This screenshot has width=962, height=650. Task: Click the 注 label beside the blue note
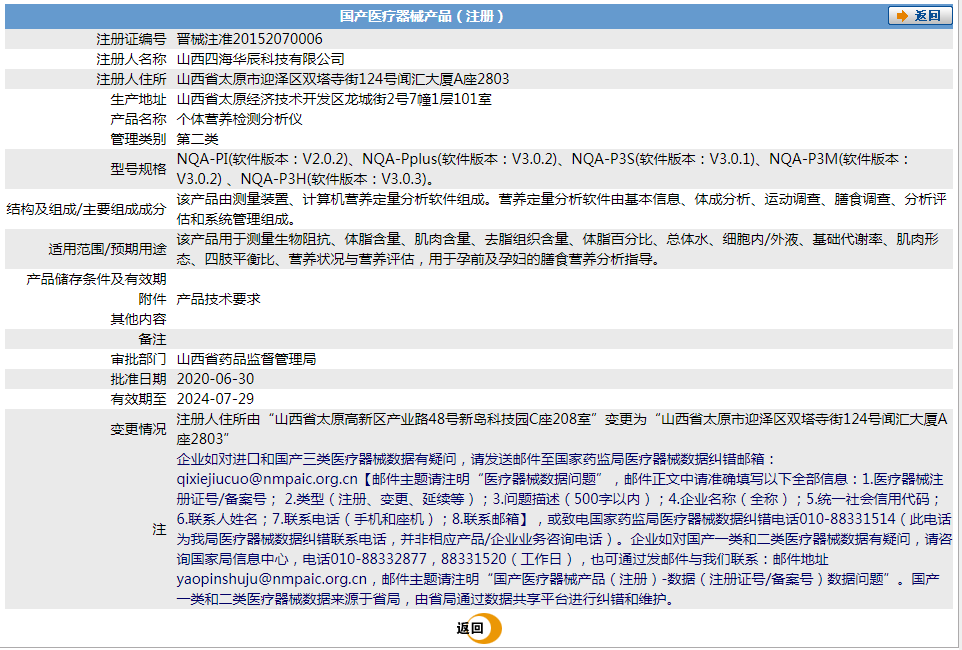(x=160, y=529)
